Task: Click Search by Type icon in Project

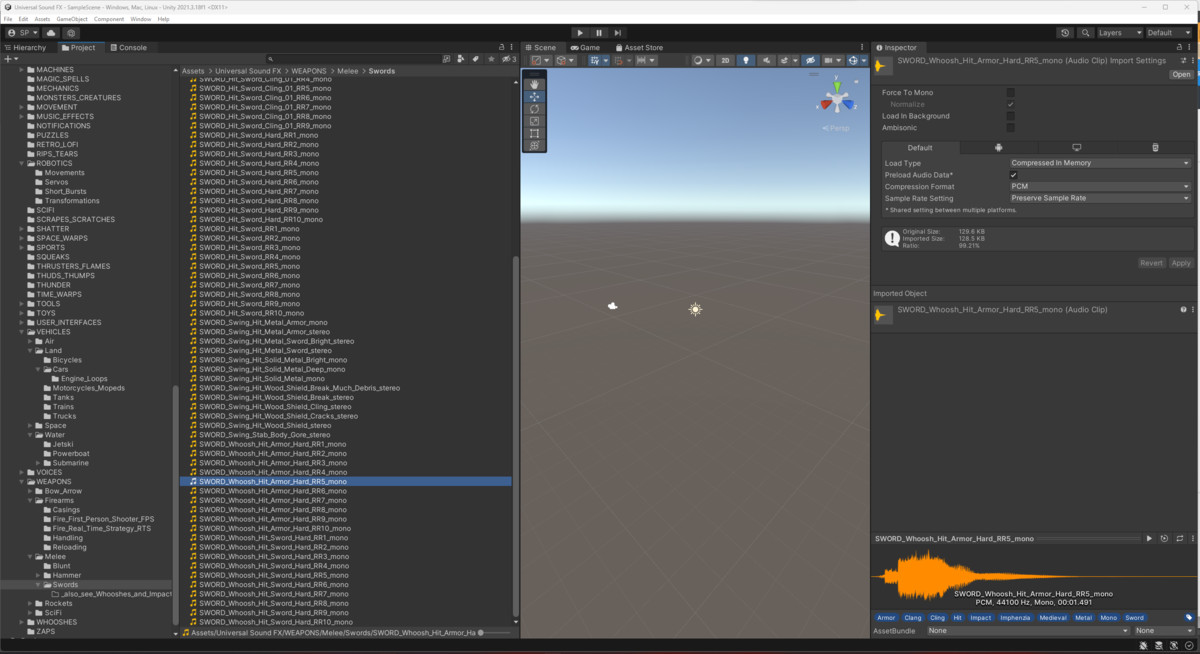Action: coord(460,59)
